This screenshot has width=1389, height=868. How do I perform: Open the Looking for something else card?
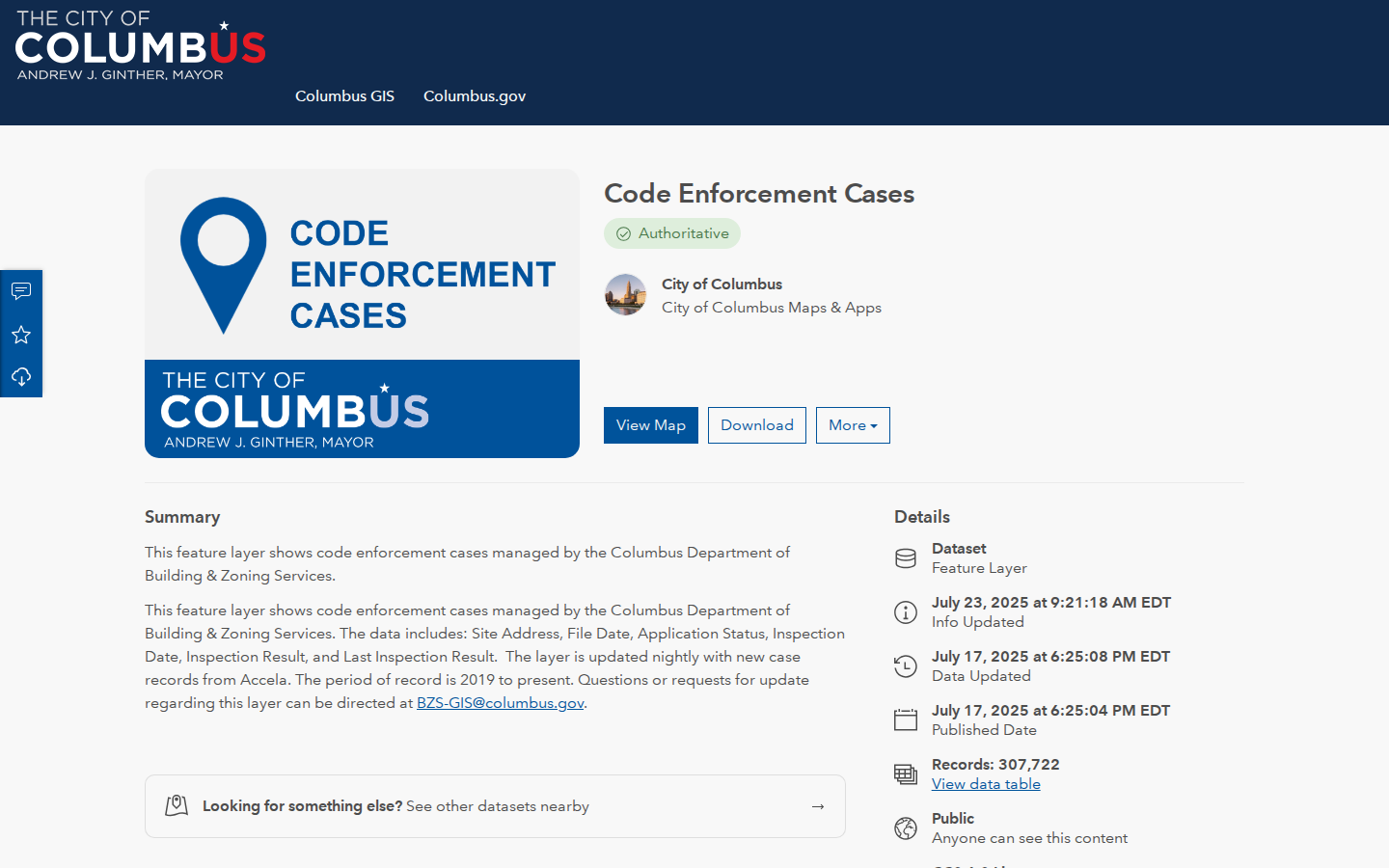[495, 806]
